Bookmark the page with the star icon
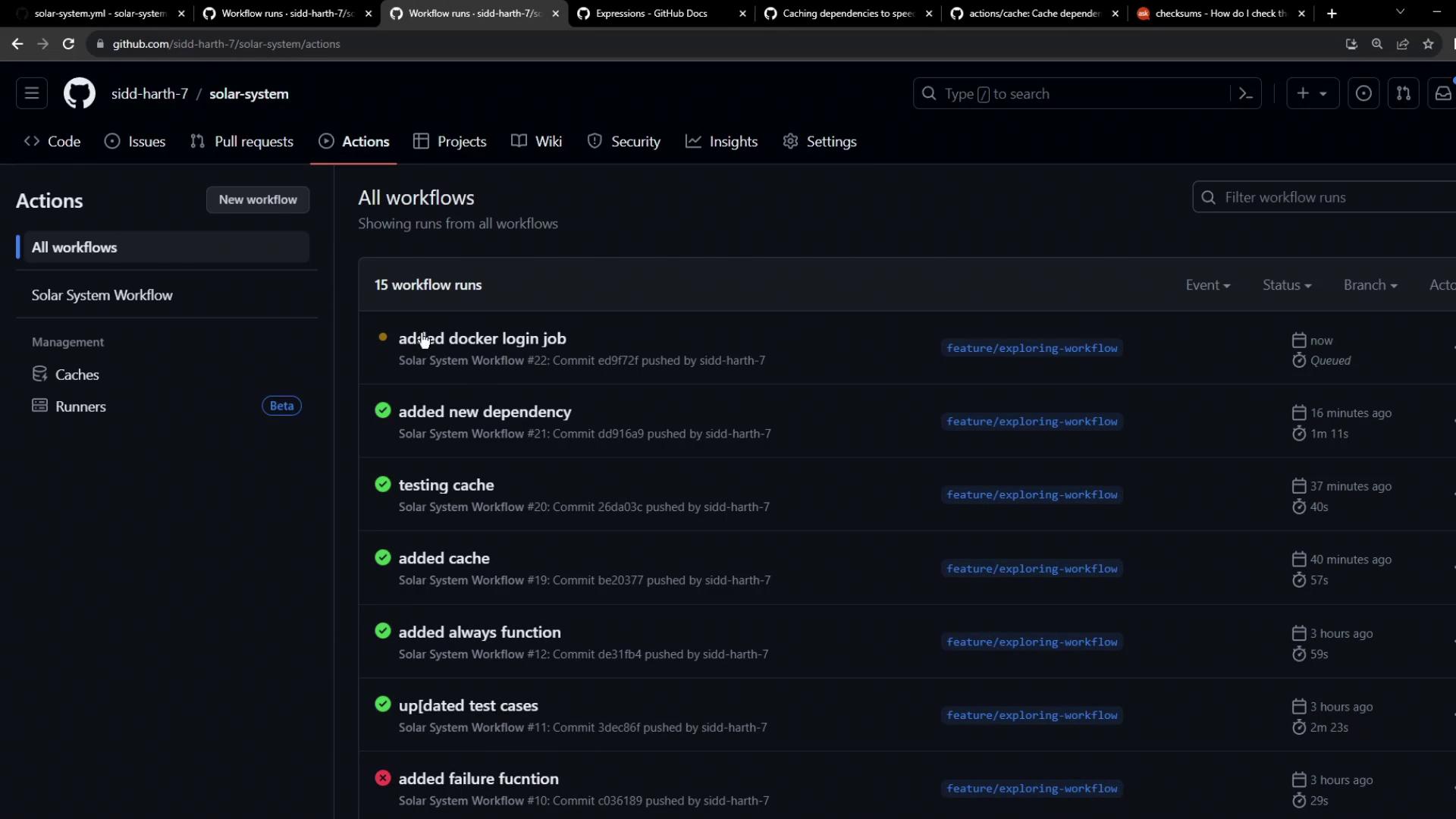The width and height of the screenshot is (1456, 819). [x=1428, y=44]
